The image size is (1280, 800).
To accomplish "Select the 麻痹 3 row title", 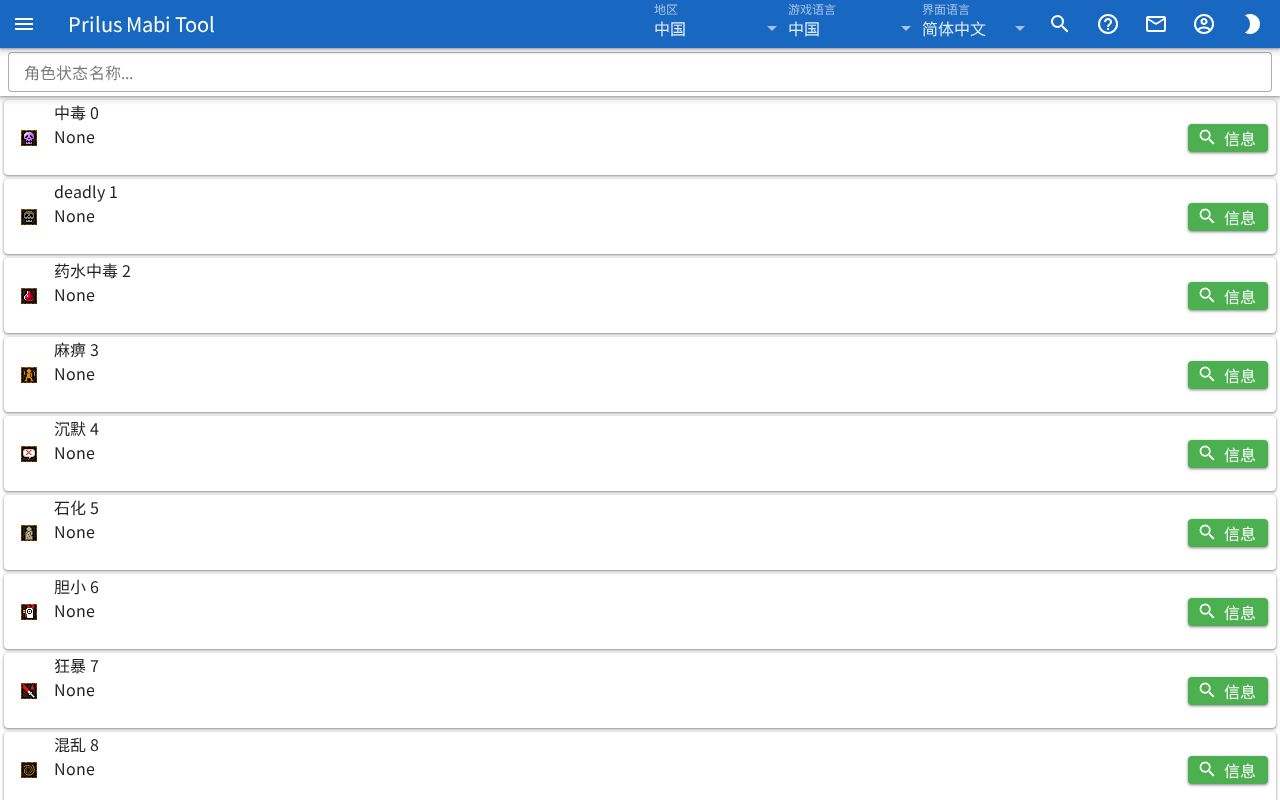I will (76, 350).
